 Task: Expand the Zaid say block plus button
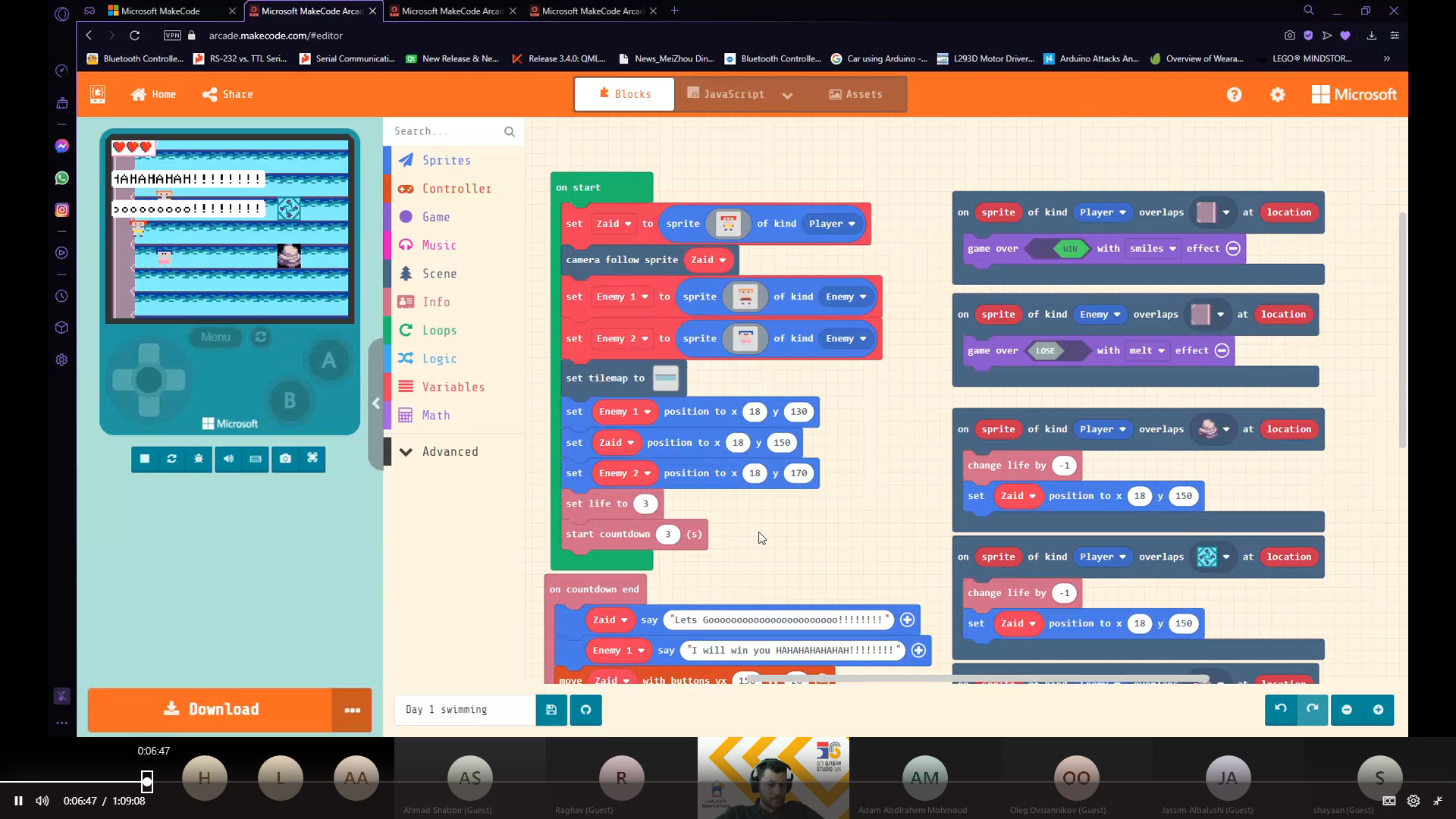click(x=907, y=620)
